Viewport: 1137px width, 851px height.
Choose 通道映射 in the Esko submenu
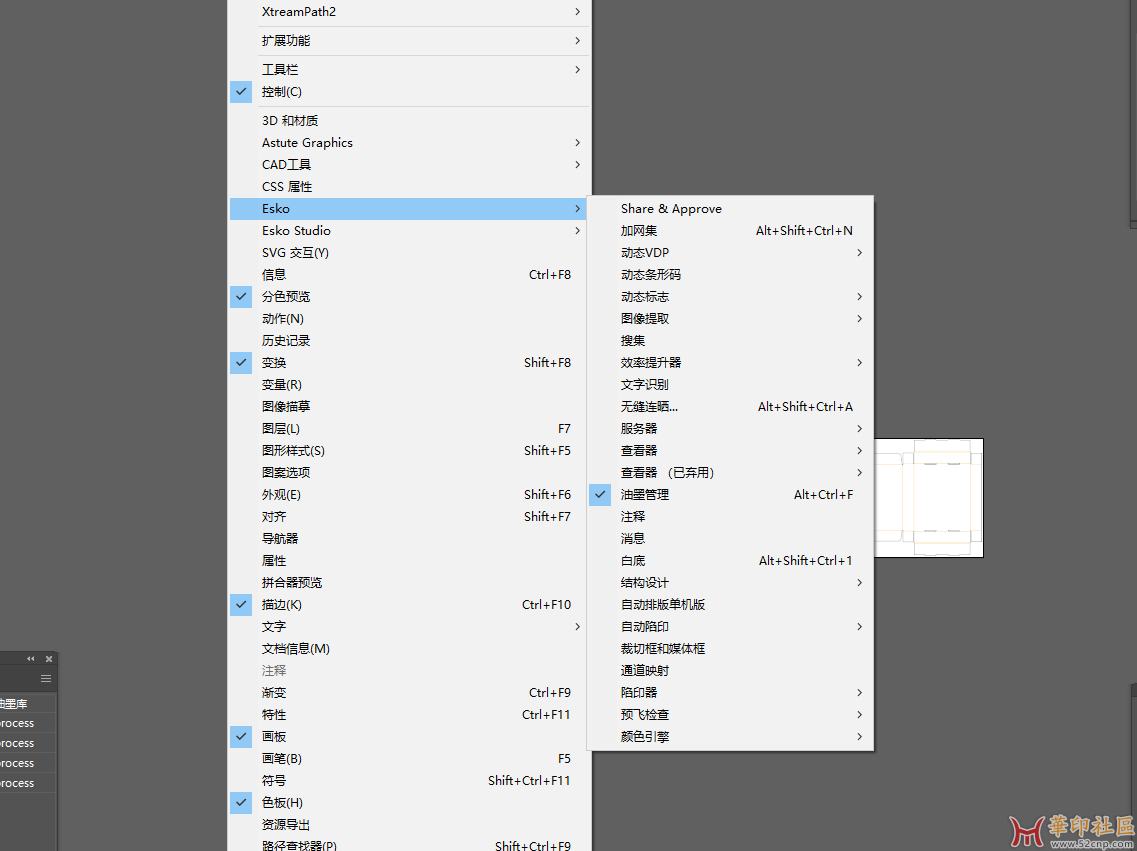730,671
